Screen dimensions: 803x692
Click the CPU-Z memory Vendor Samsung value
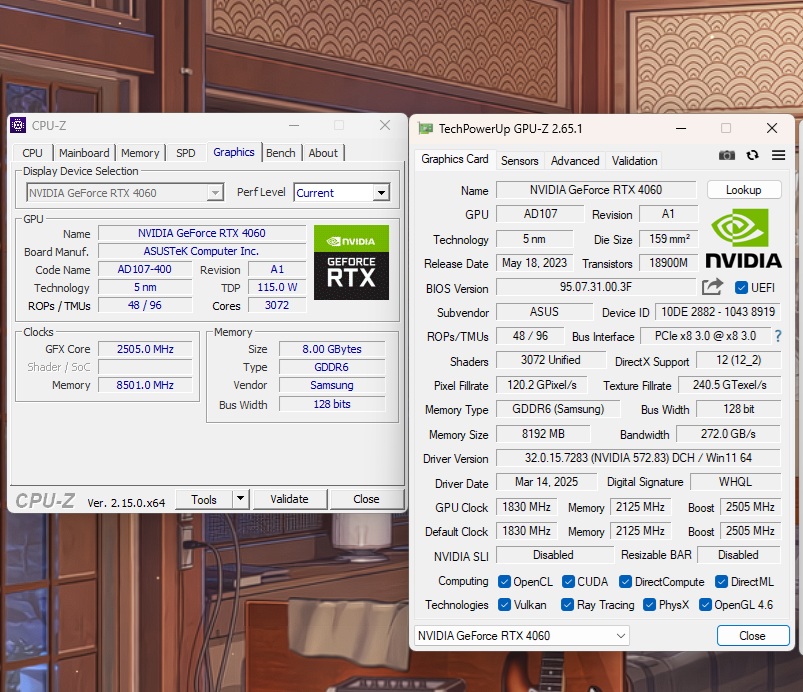pyautogui.click(x=332, y=385)
